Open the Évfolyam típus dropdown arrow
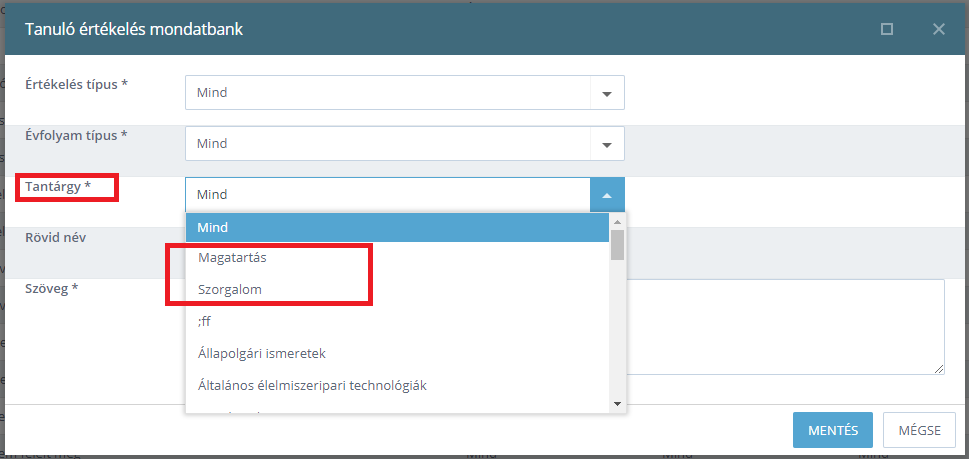 point(607,144)
